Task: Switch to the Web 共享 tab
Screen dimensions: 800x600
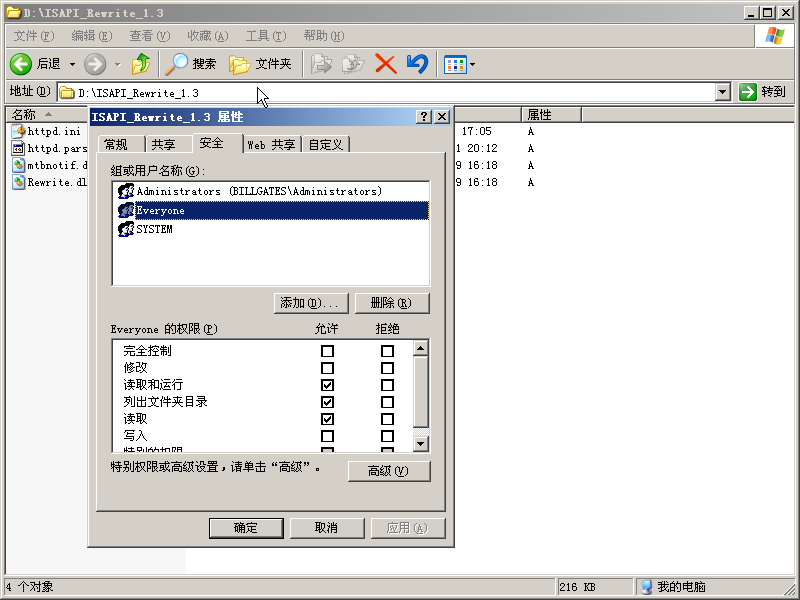Action: 272,145
